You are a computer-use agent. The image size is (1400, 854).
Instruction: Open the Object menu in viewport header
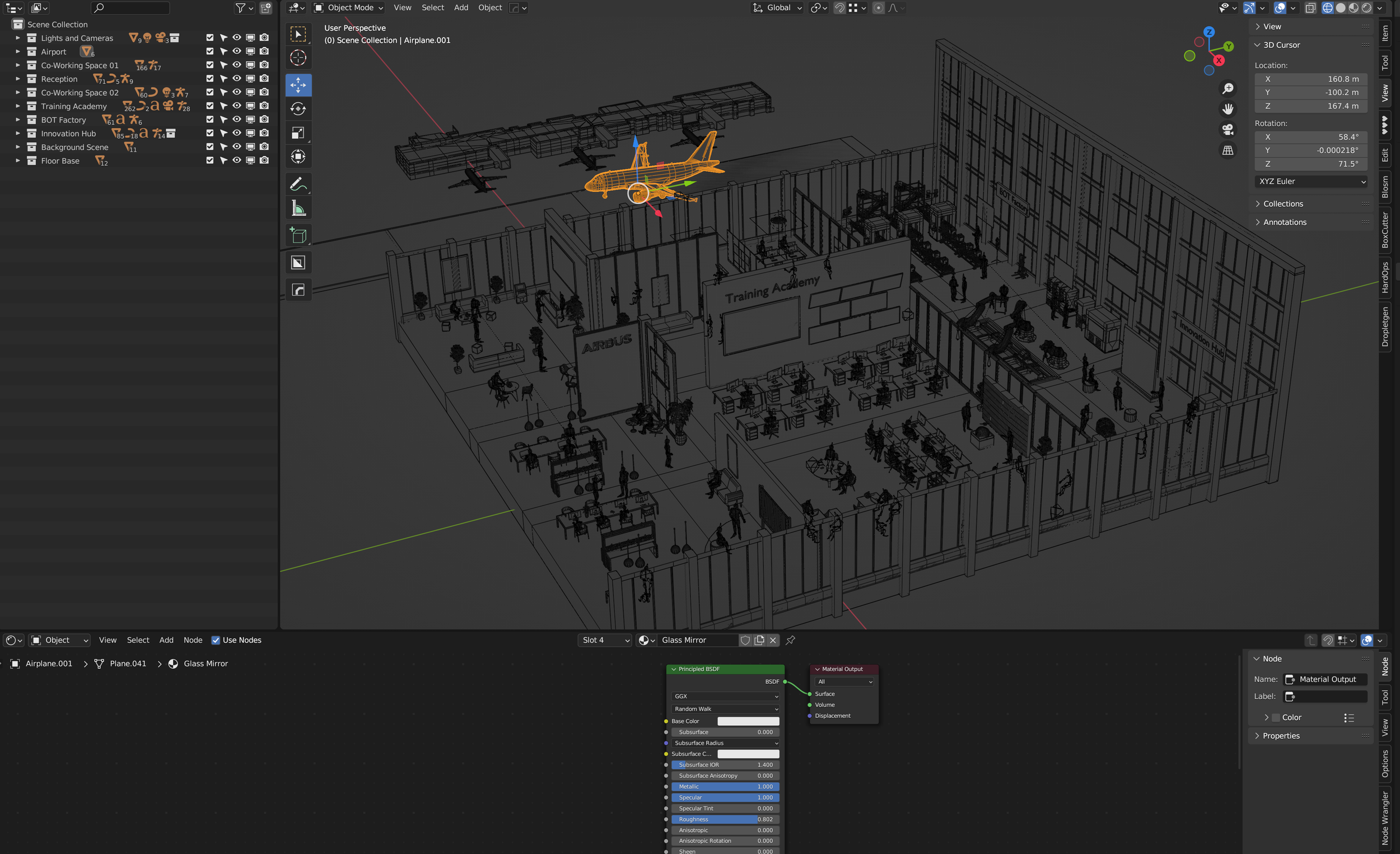pos(490,7)
